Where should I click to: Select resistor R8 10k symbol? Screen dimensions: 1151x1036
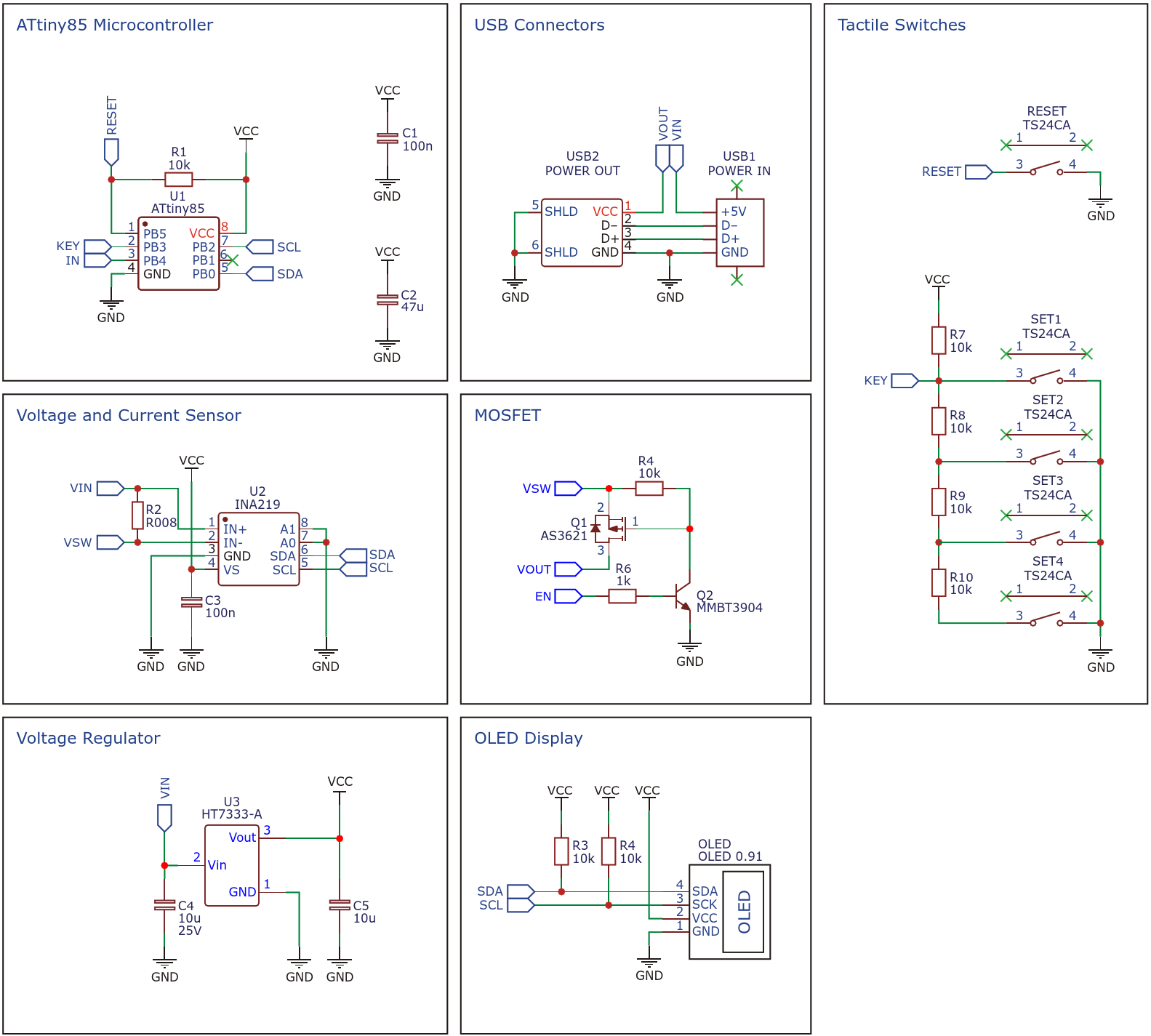[939, 421]
